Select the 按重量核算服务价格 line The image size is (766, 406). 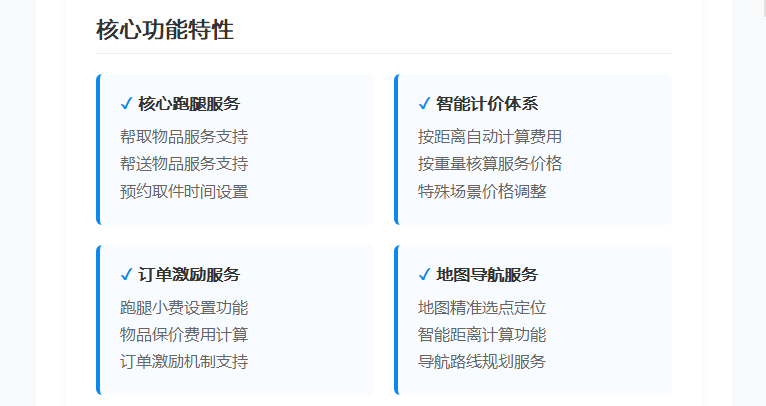pos(490,164)
